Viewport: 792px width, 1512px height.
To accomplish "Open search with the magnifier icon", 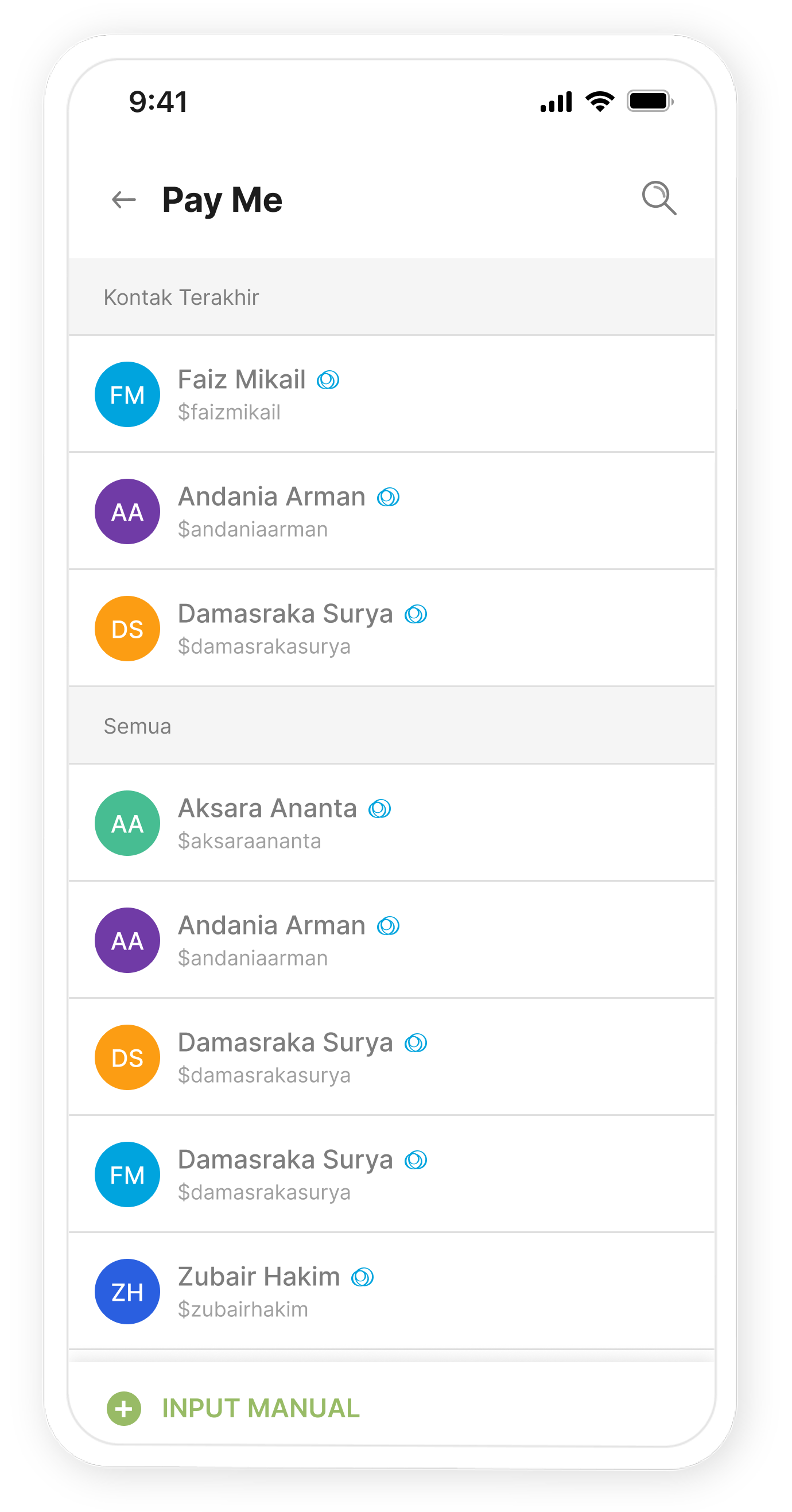I will tap(659, 199).
